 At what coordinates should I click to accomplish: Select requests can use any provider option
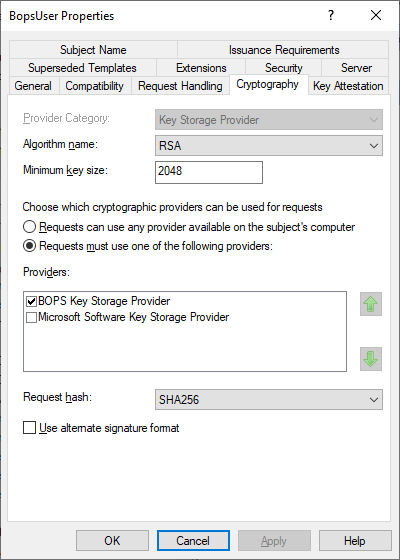29,227
